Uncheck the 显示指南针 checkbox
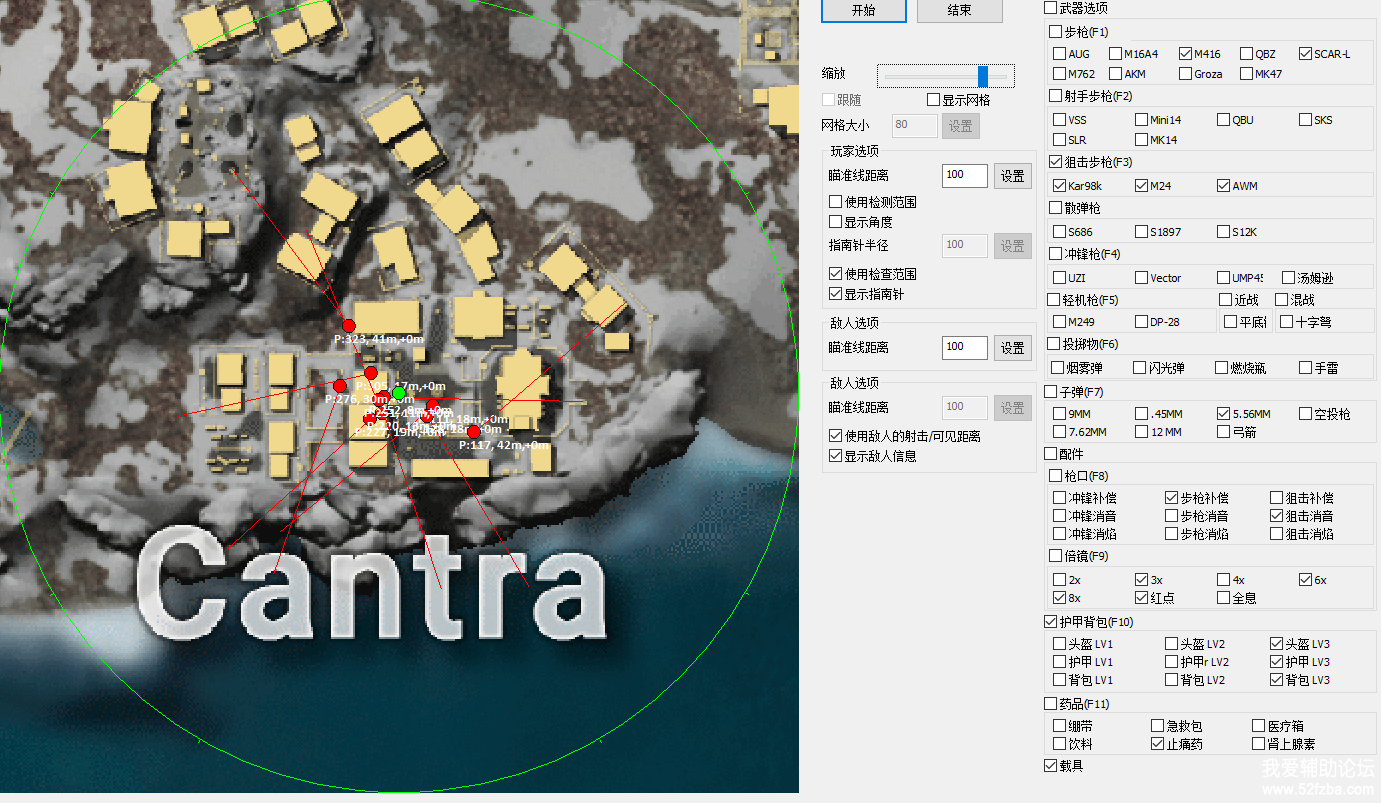1381x803 pixels. coord(836,294)
